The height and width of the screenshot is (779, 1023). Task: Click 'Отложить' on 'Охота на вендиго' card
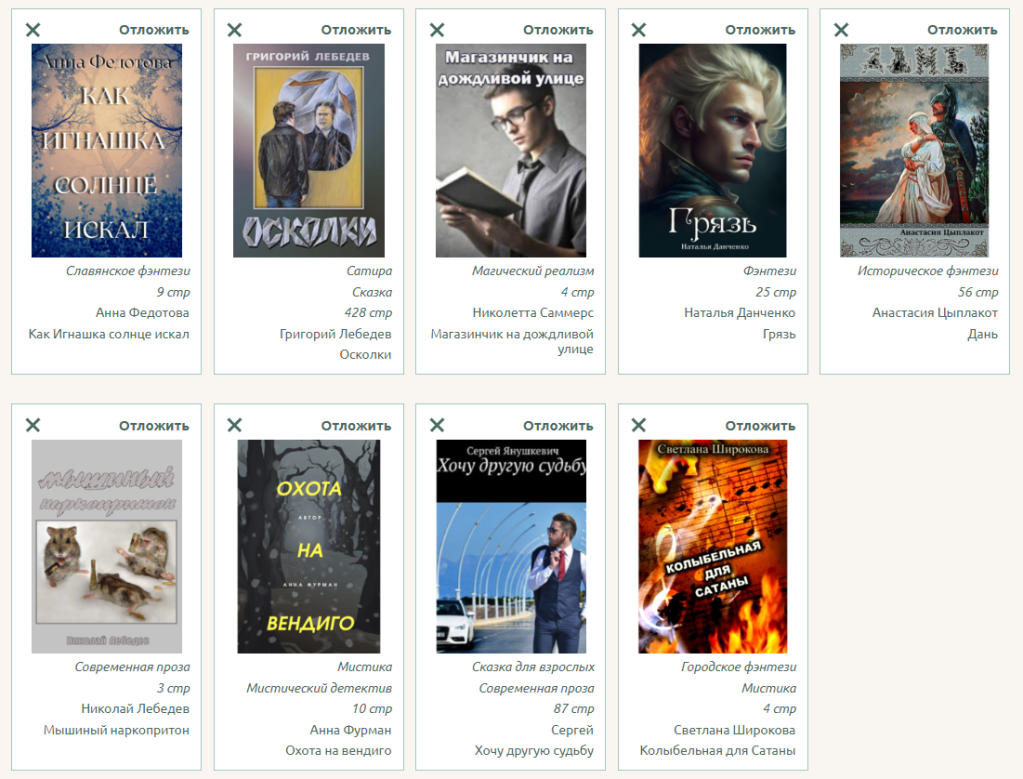[x=356, y=426]
